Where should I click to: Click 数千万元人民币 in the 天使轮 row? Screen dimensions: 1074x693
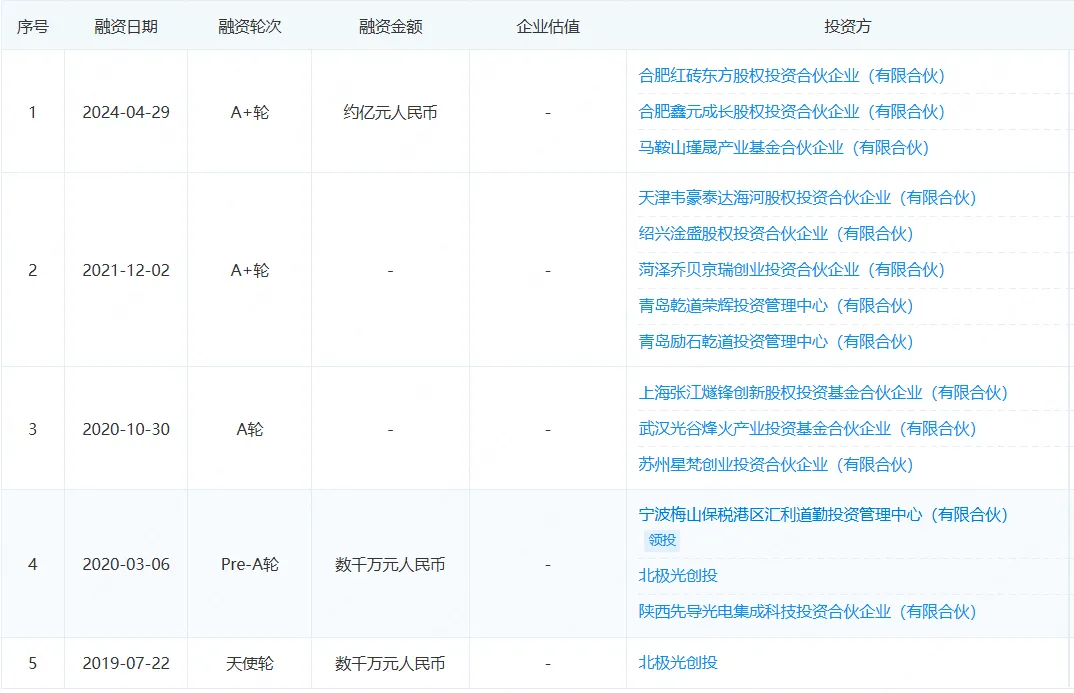[390, 663]
